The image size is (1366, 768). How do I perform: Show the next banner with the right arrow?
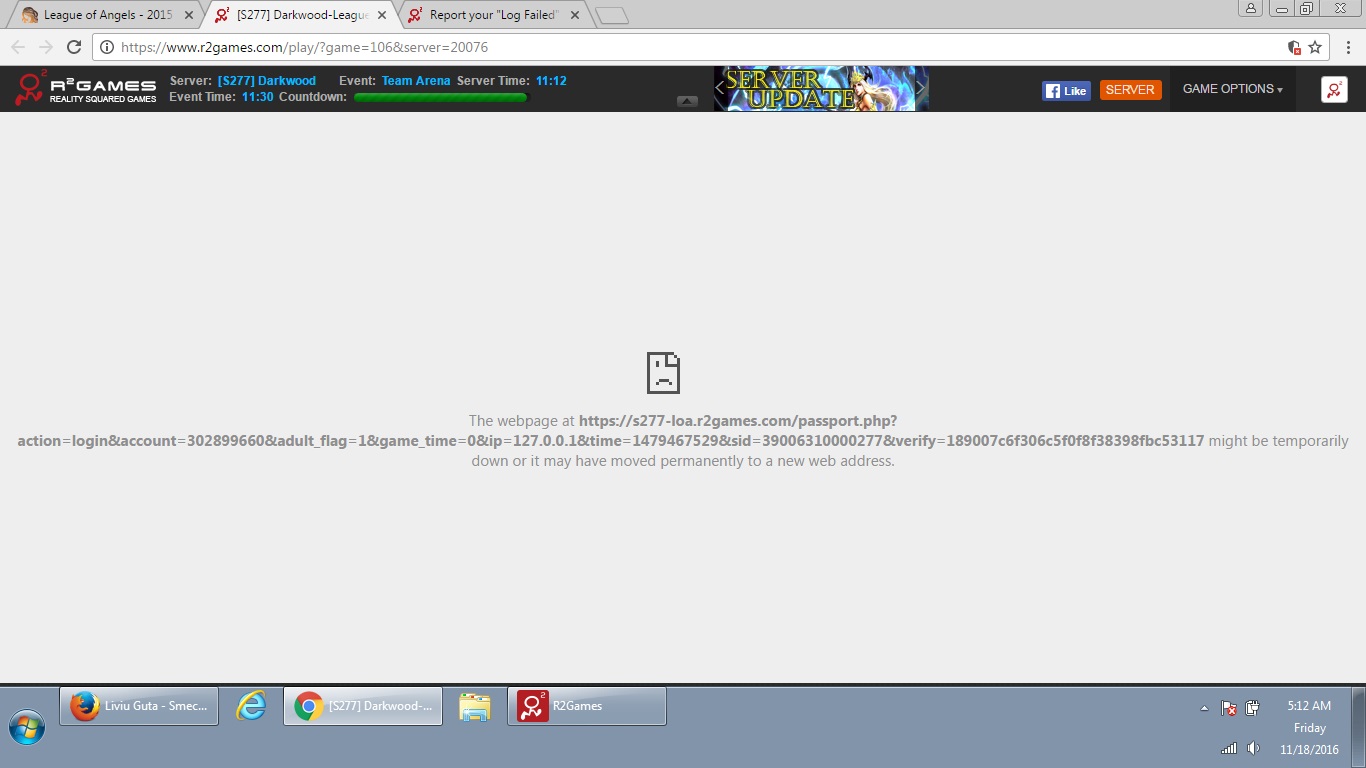pos(921,89)
